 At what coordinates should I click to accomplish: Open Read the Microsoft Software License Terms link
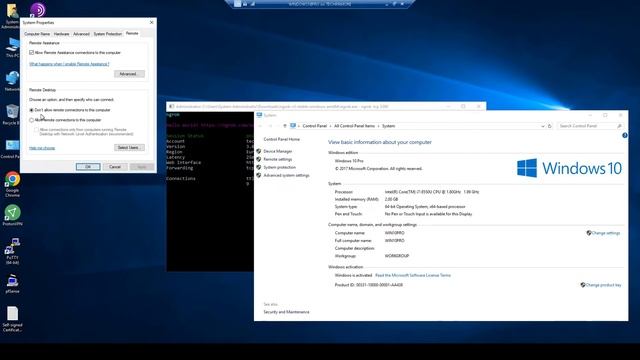point(413,276)
